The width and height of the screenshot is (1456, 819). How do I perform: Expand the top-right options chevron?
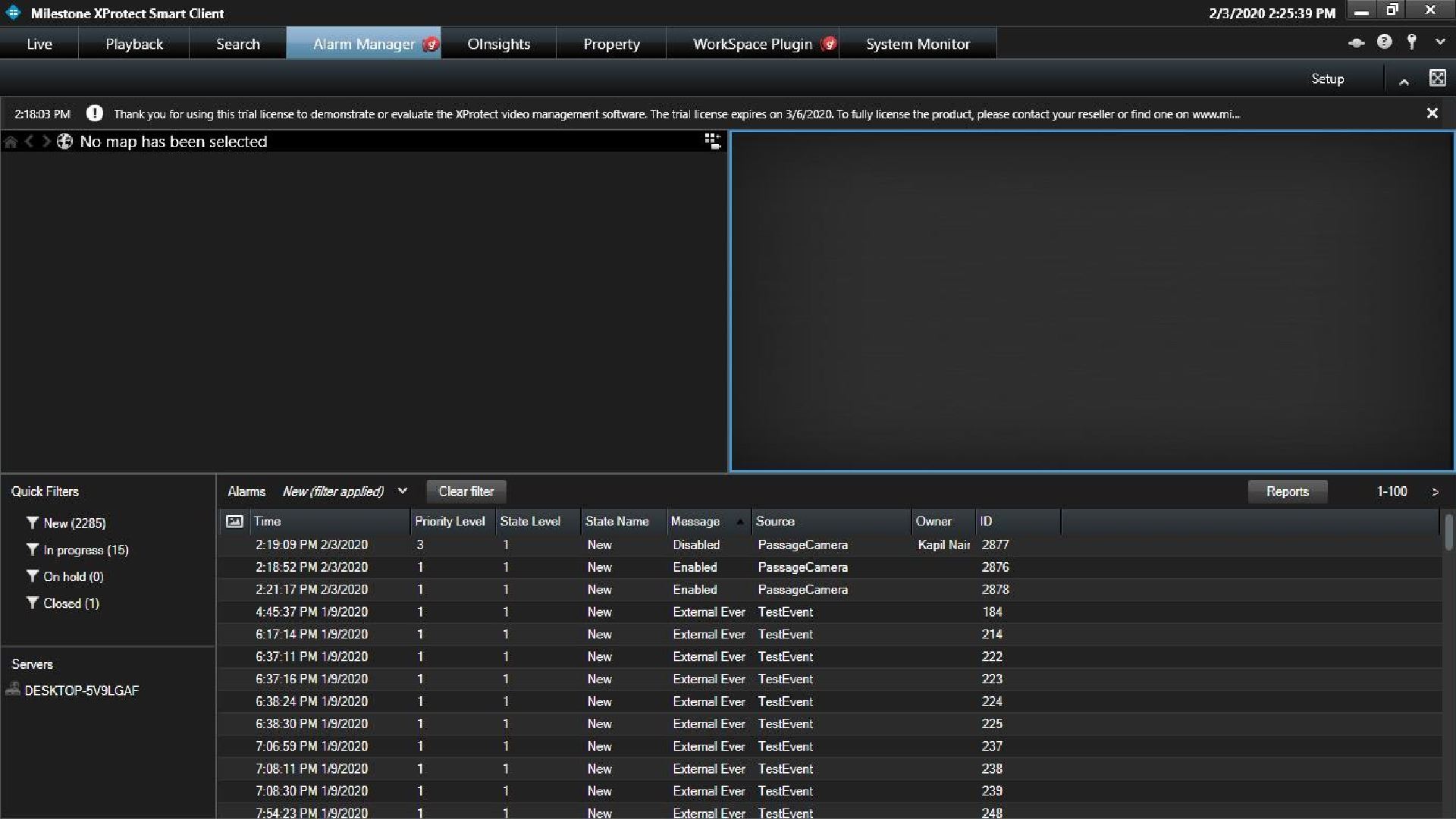coord(1439,43)
